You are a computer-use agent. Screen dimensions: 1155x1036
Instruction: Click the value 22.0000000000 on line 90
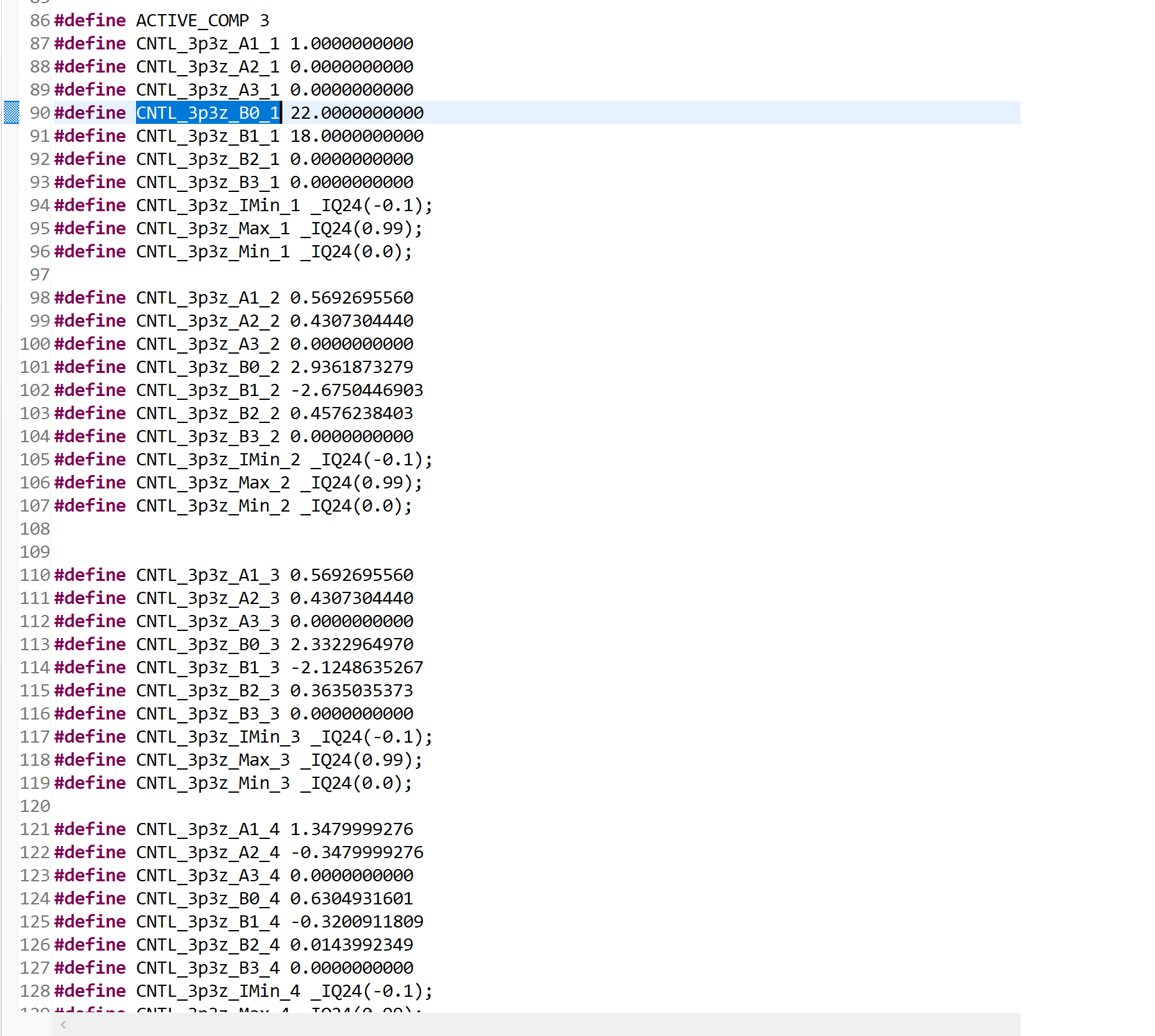(357, 113)
